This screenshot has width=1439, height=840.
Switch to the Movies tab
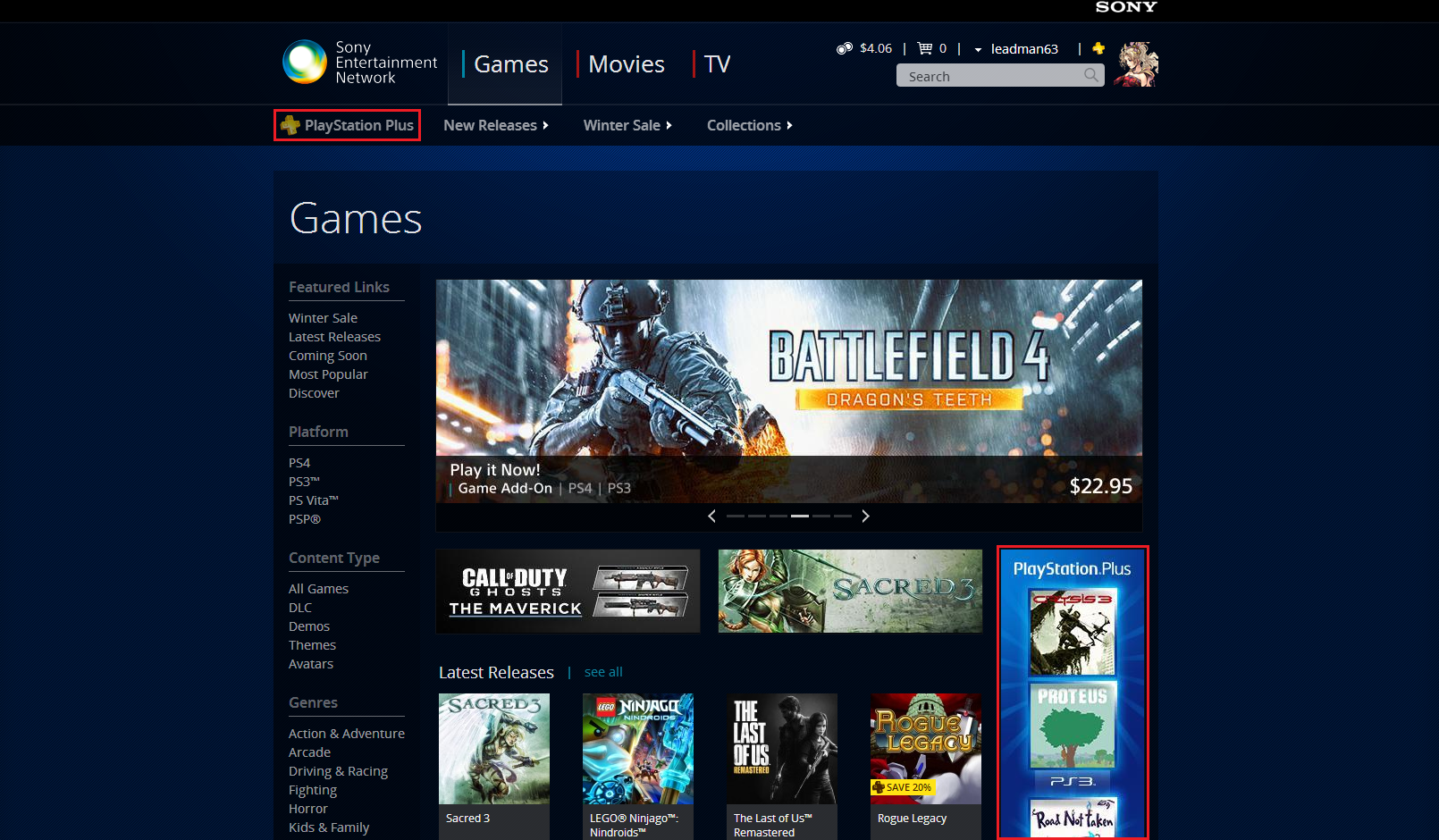(626, 64)
